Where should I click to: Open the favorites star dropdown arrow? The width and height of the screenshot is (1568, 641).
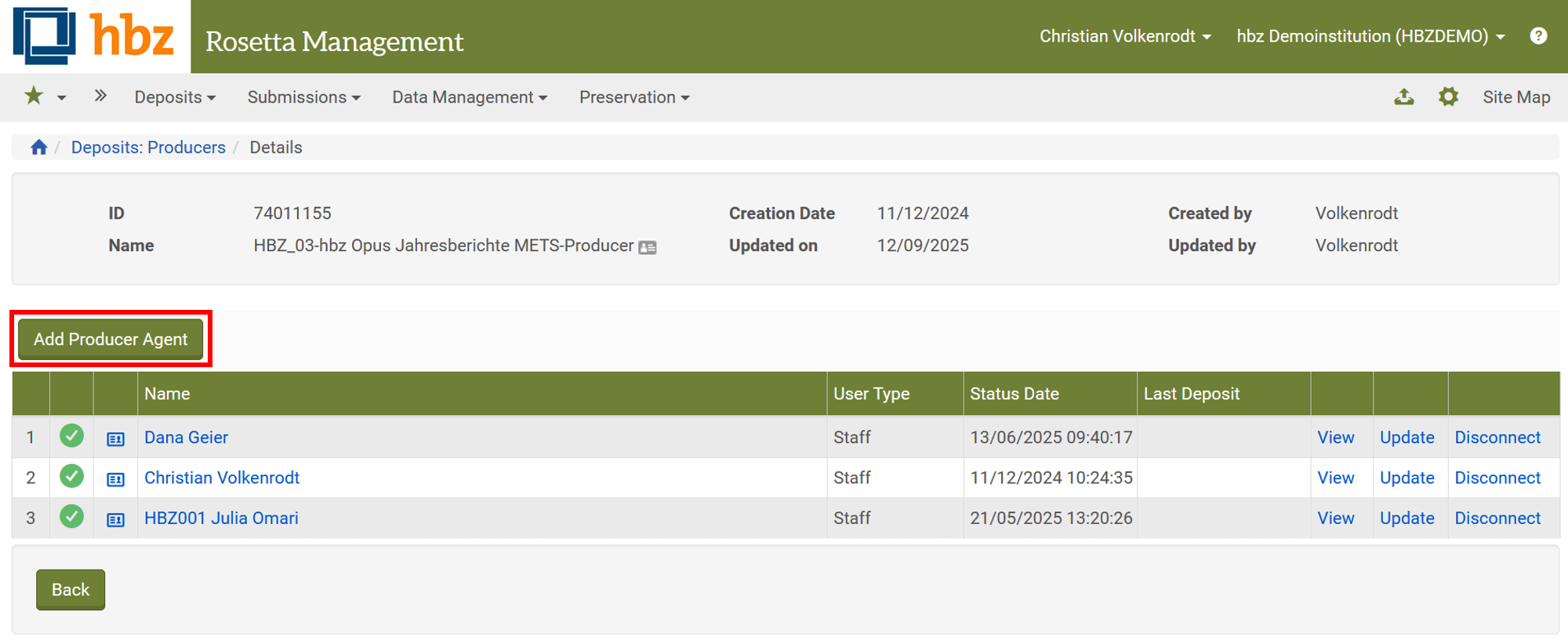pos(61,98)
